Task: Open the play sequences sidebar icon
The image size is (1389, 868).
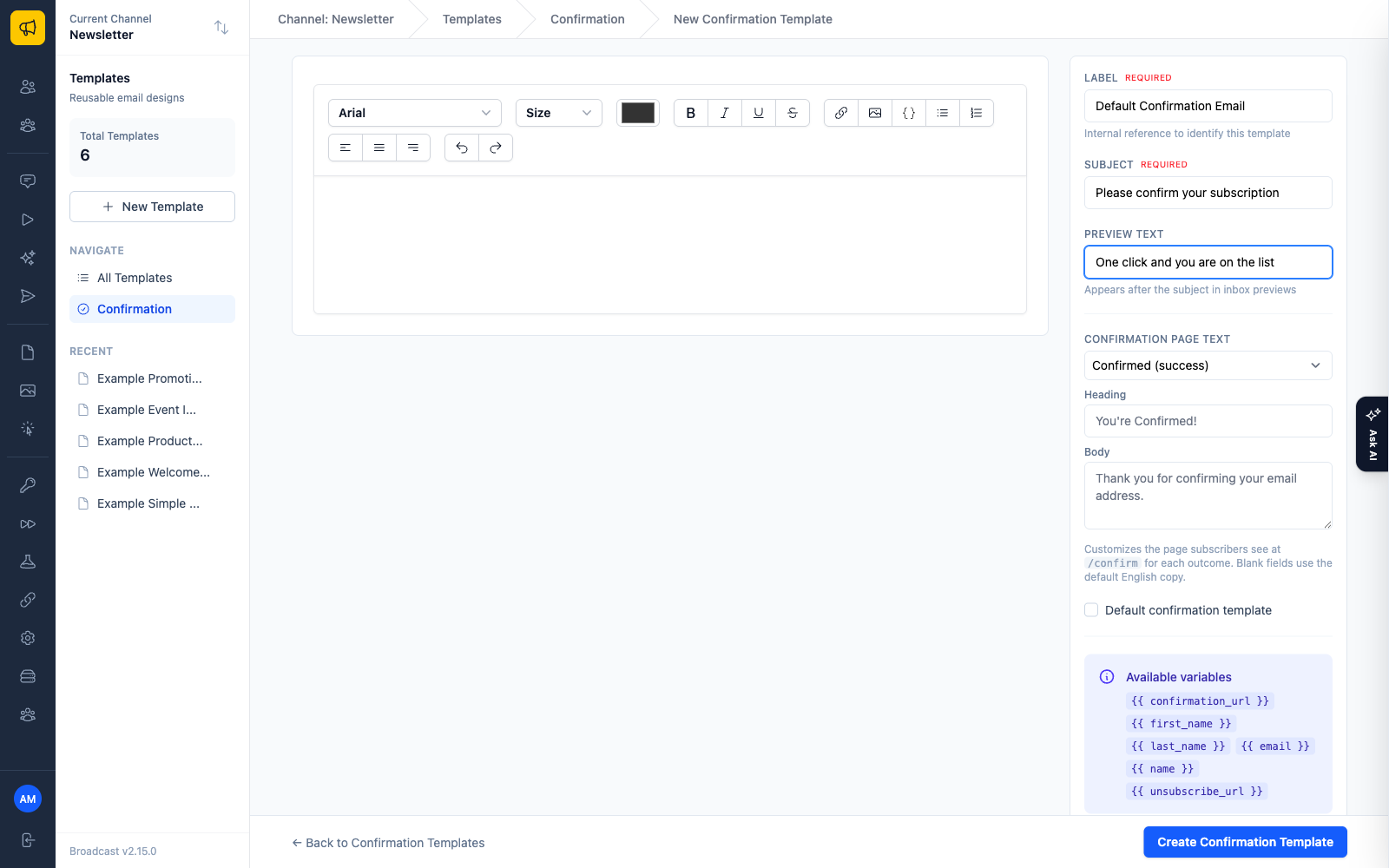Action: [x=28, y=220]
